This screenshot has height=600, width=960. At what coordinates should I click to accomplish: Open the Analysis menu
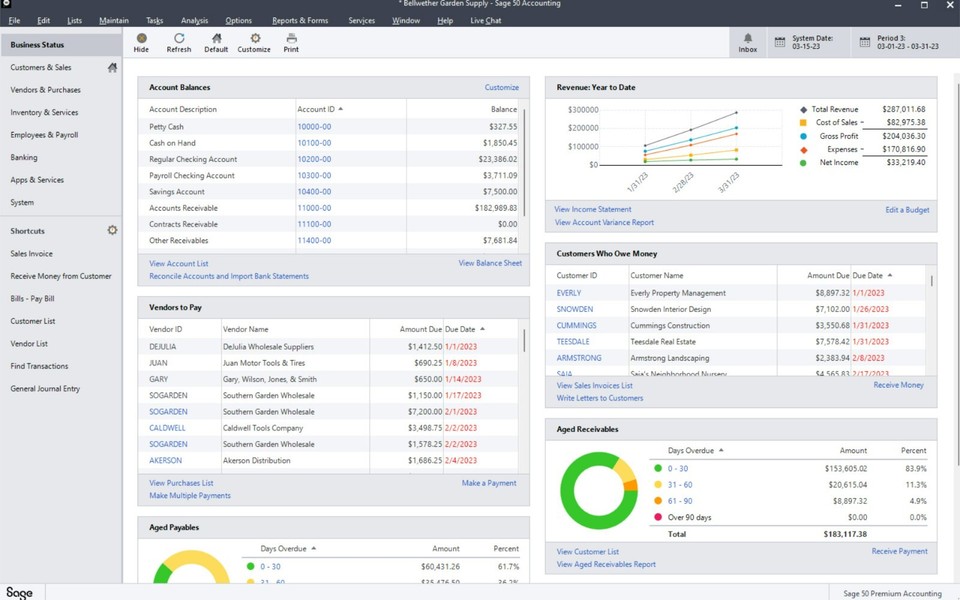coord(195,19)
